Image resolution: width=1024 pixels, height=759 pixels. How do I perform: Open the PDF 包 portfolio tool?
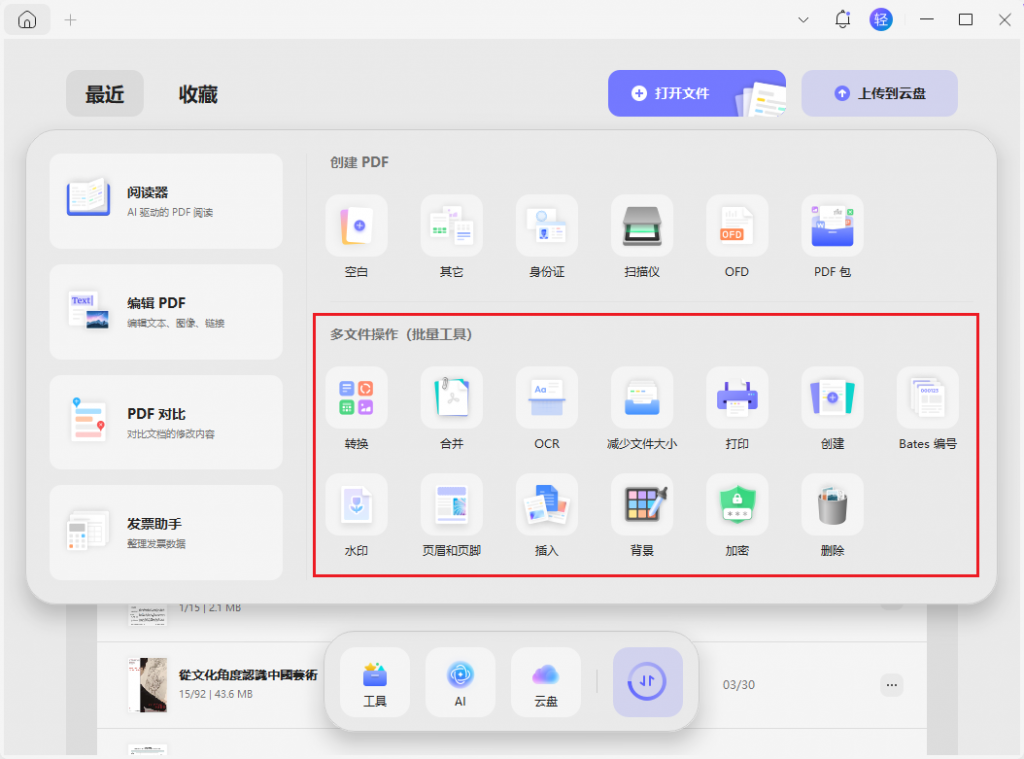(832, 225)
